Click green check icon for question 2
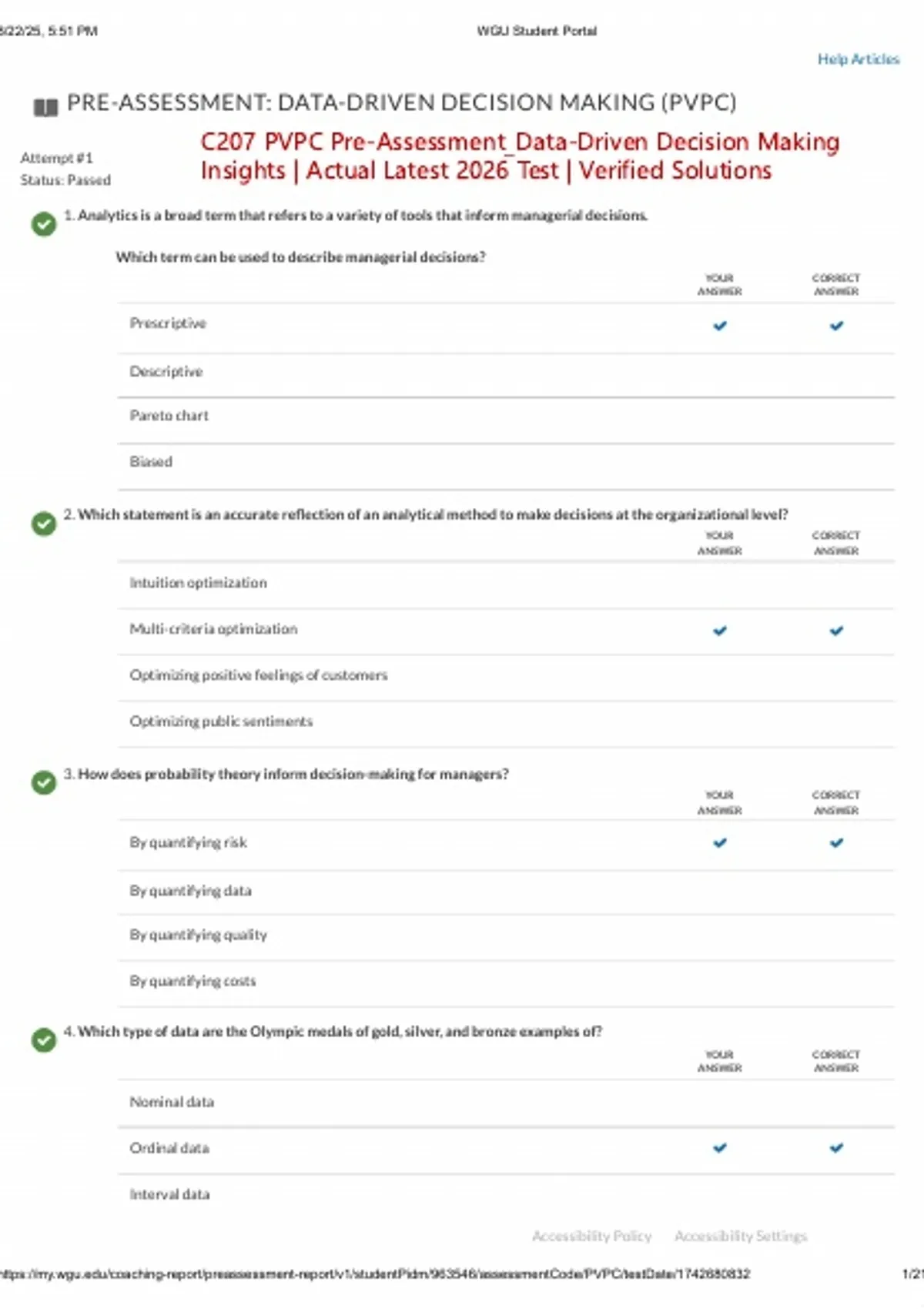 pos(44,524)
